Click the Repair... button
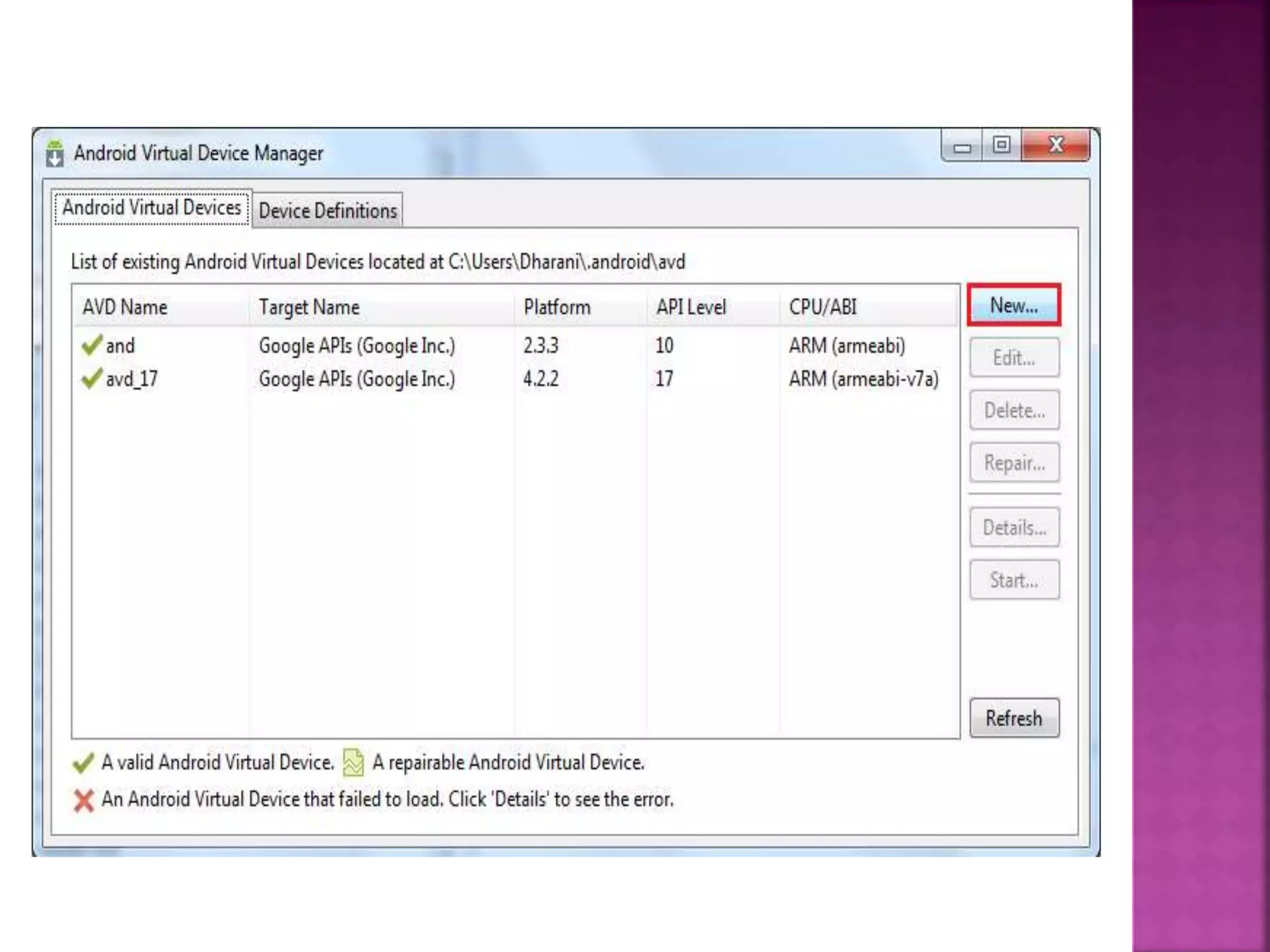The width and height of the screenshot is (1270, 952). (1014, 463)
